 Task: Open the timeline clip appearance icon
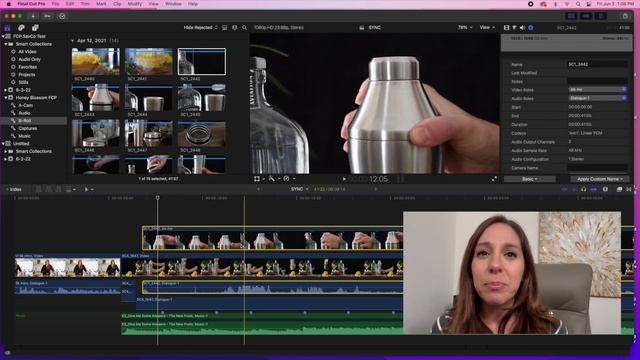click(x=605, y=189)
